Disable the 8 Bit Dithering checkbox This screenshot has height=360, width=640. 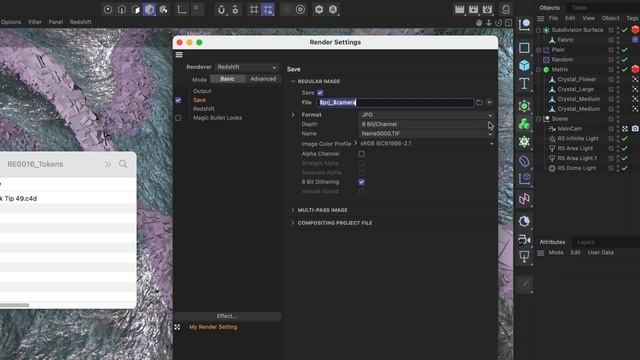(362, 182)
